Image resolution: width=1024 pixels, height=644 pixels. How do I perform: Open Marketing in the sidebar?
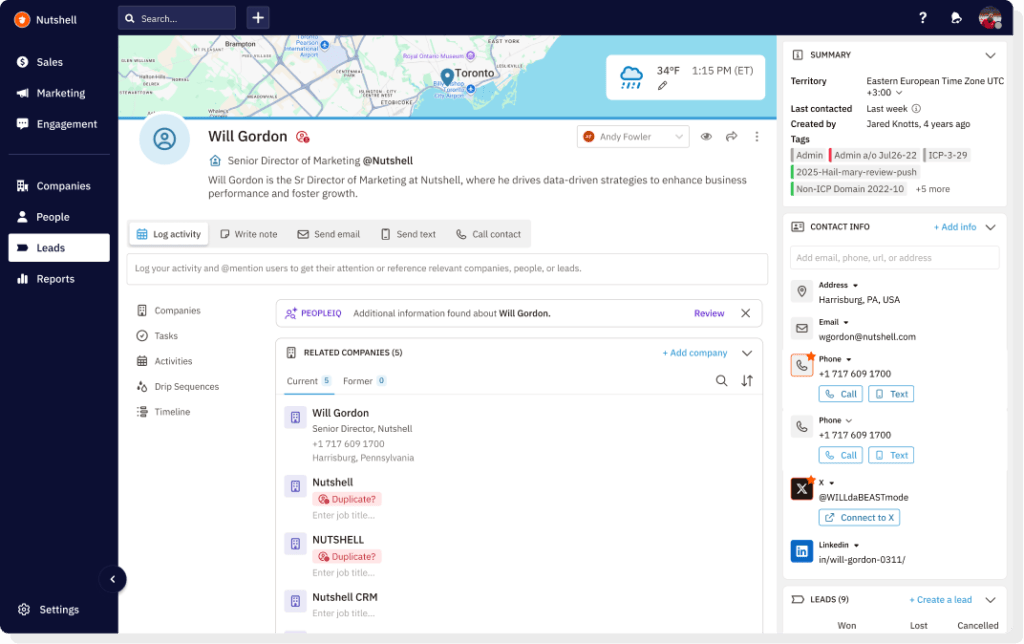59,93
